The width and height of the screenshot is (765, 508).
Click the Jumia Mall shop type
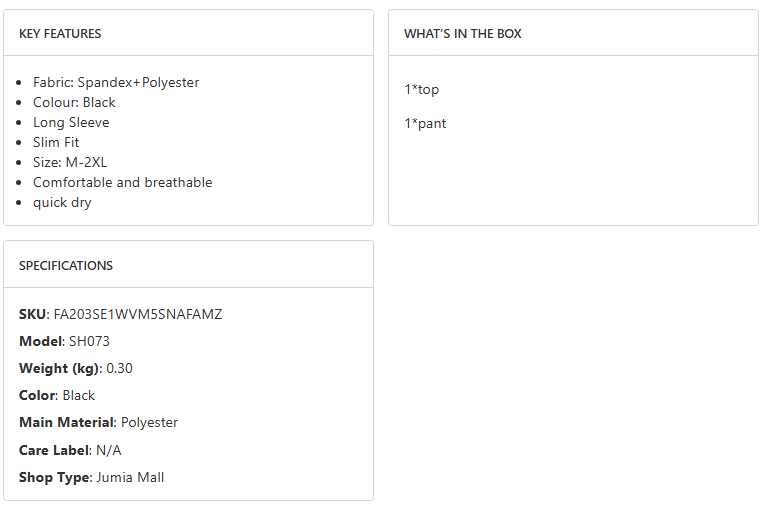pos(130,478)
